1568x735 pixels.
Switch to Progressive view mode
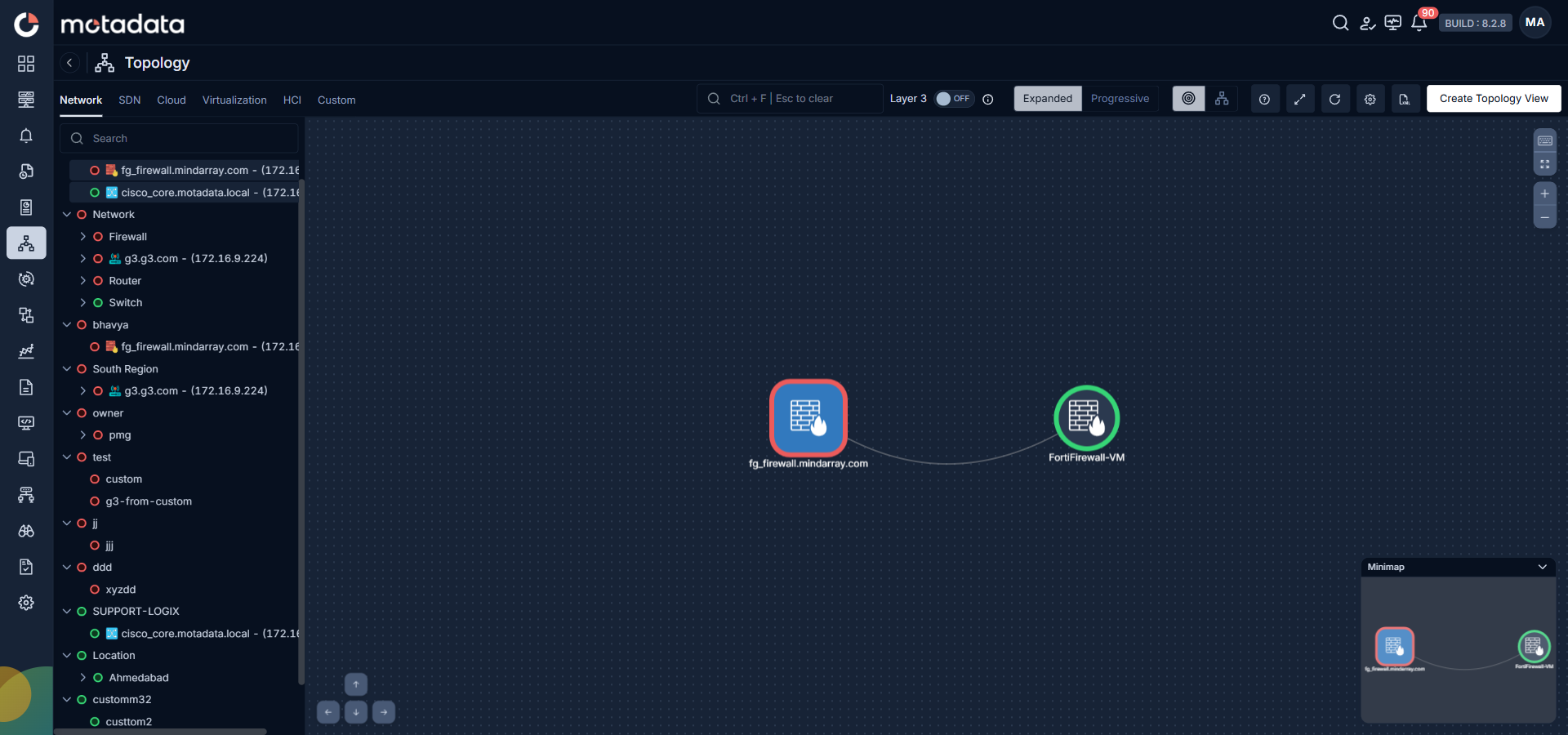pyautogui.click(x=1120, y=99)
